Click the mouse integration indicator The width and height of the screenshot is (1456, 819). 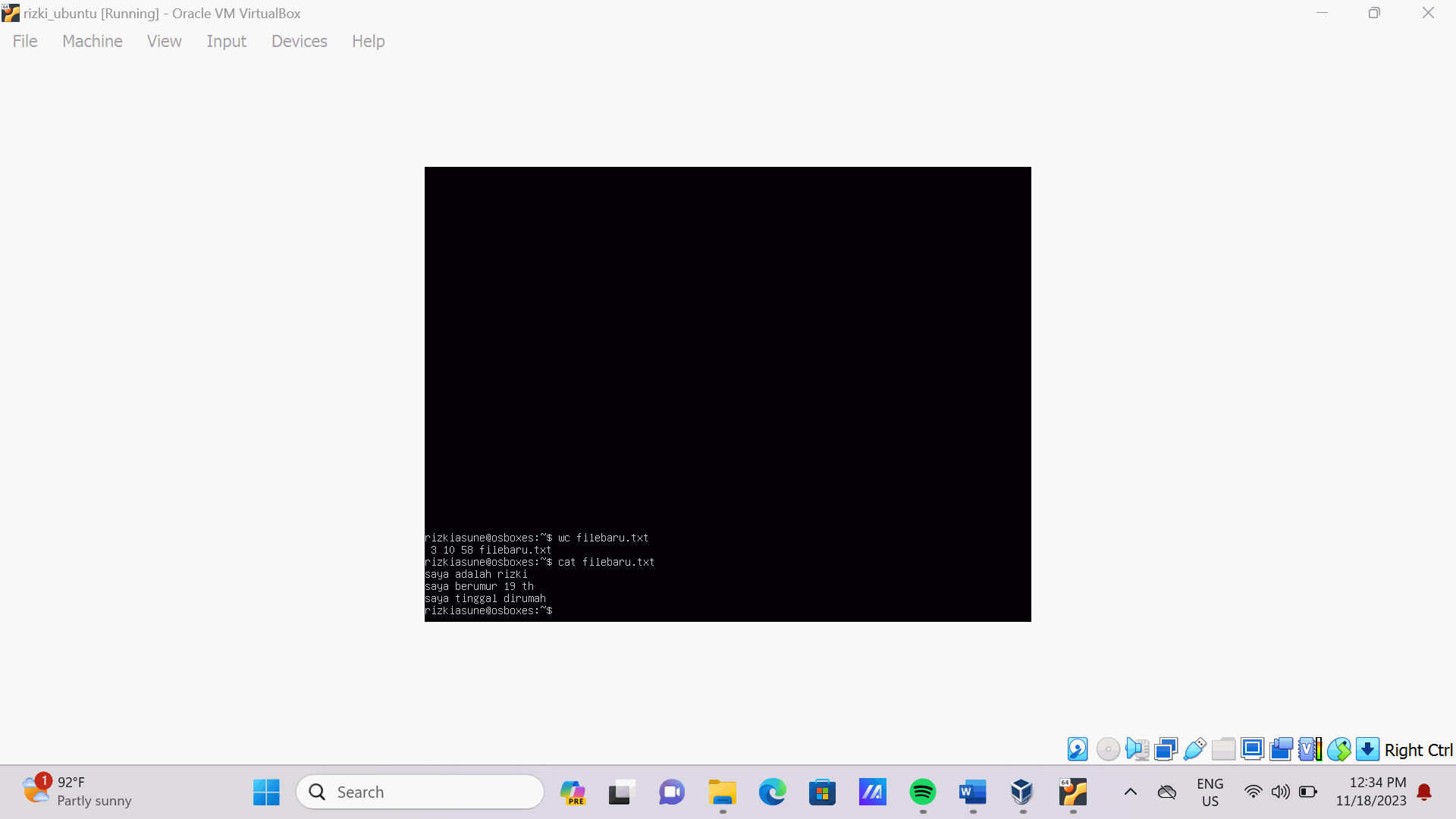point(1338,749)
